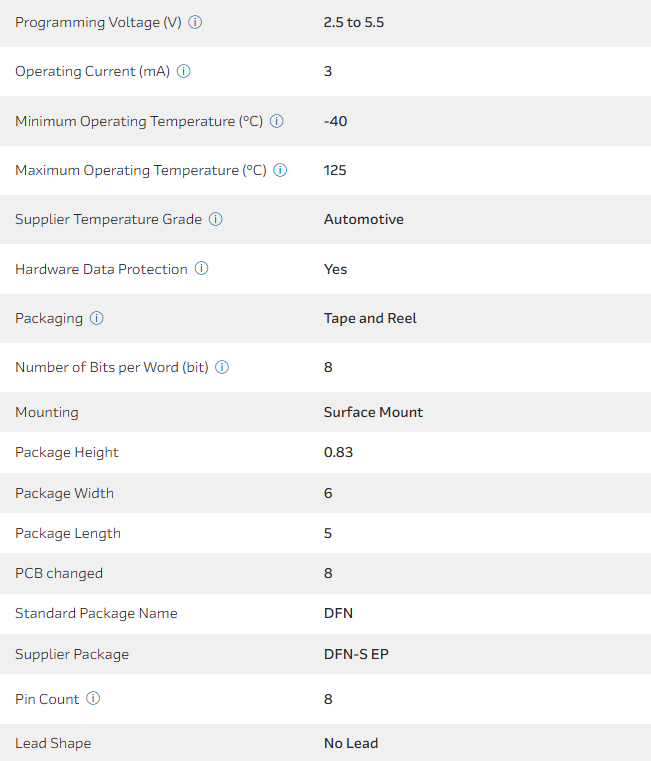Click the "No Lead" lead shape value
This screenshot has width=651, height=761.
coord(351,743)
